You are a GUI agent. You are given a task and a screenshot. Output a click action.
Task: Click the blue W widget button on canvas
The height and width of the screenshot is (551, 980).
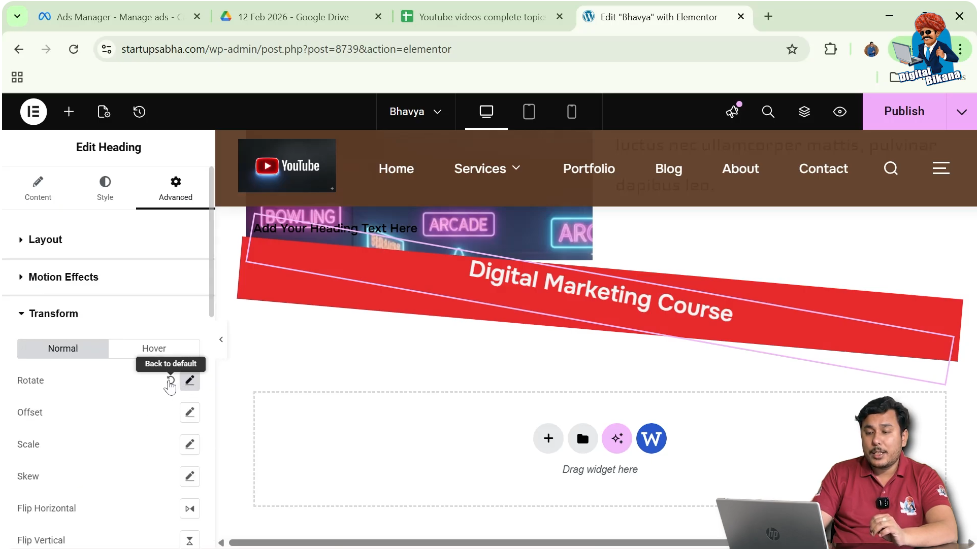coord(651,438)
